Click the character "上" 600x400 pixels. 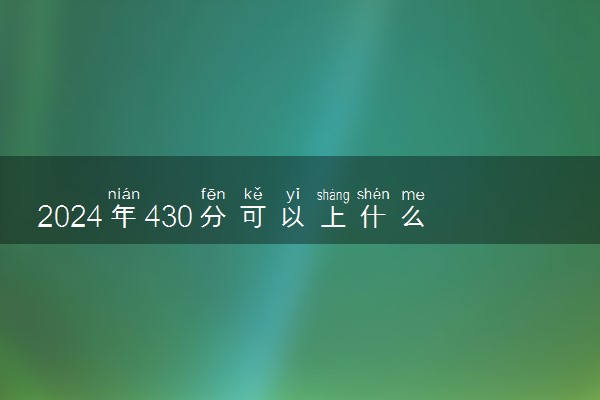[x=333, y=217]
